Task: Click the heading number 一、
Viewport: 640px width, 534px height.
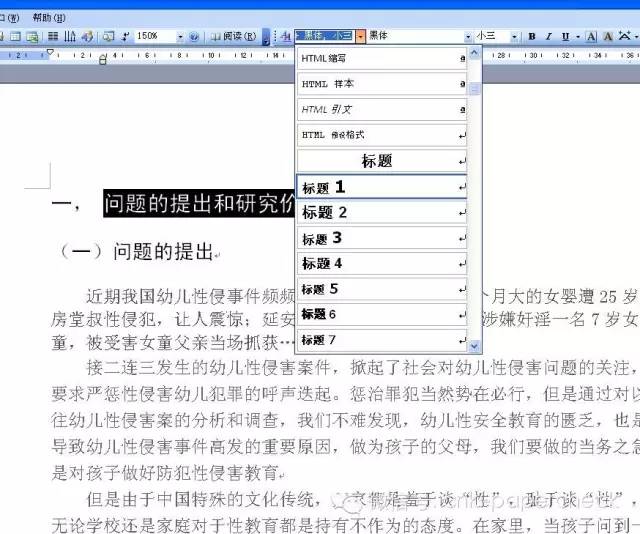Action: coord(66,204)
